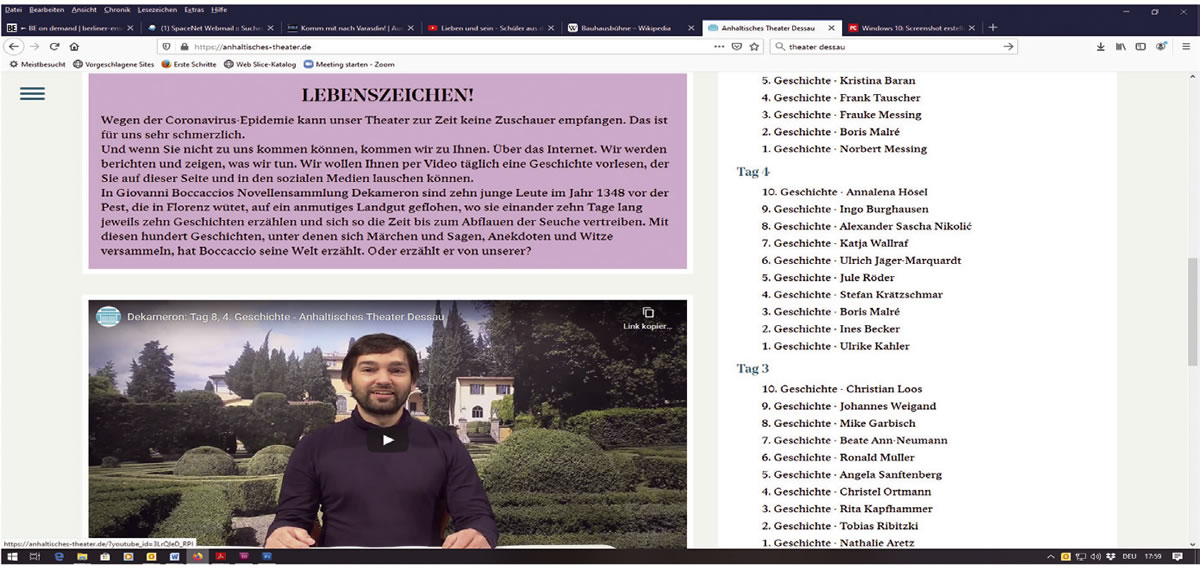Reload the current page
Screen dimensions: 1200x571
coord(54,46)
